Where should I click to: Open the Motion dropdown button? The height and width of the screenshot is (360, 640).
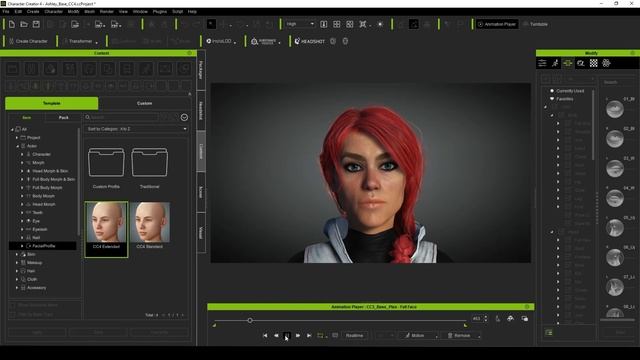418,336
